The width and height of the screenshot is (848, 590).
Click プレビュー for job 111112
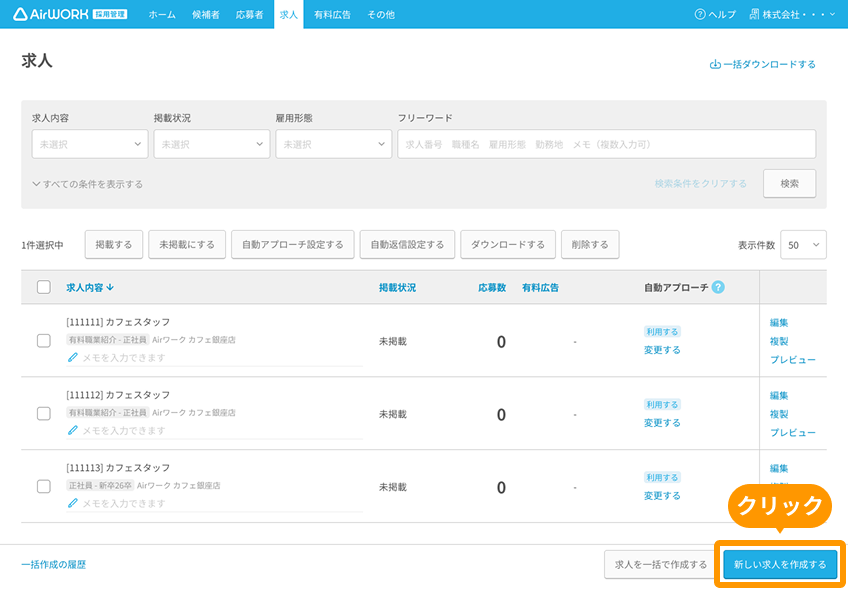[793, 433]
